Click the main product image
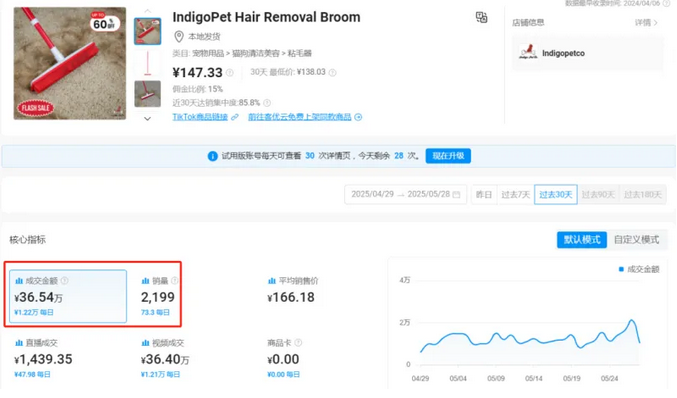The width and height of the screenshot is (677, 398). pos(70,63)
